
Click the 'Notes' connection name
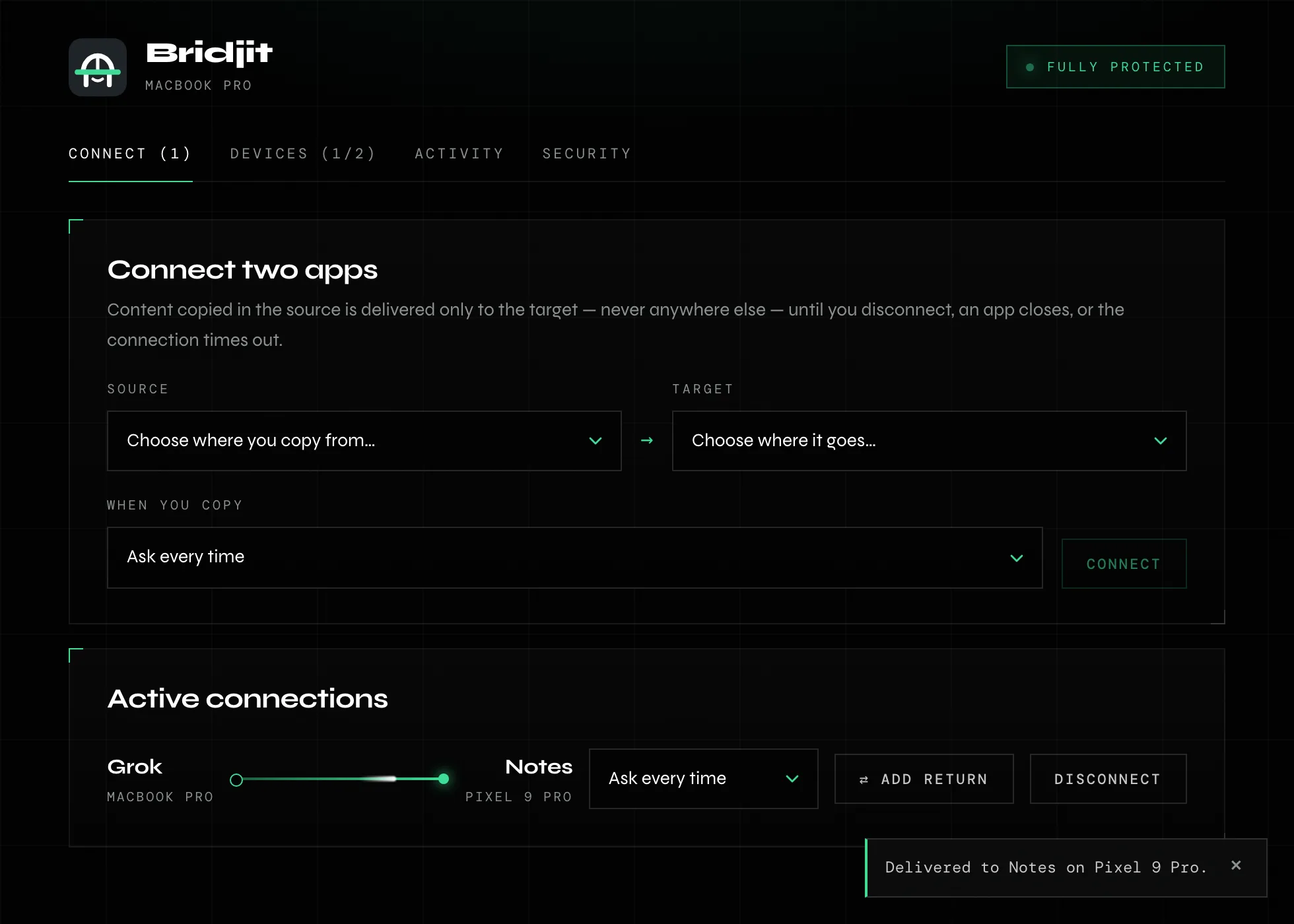pyautogui.click(x=539, y=767)
